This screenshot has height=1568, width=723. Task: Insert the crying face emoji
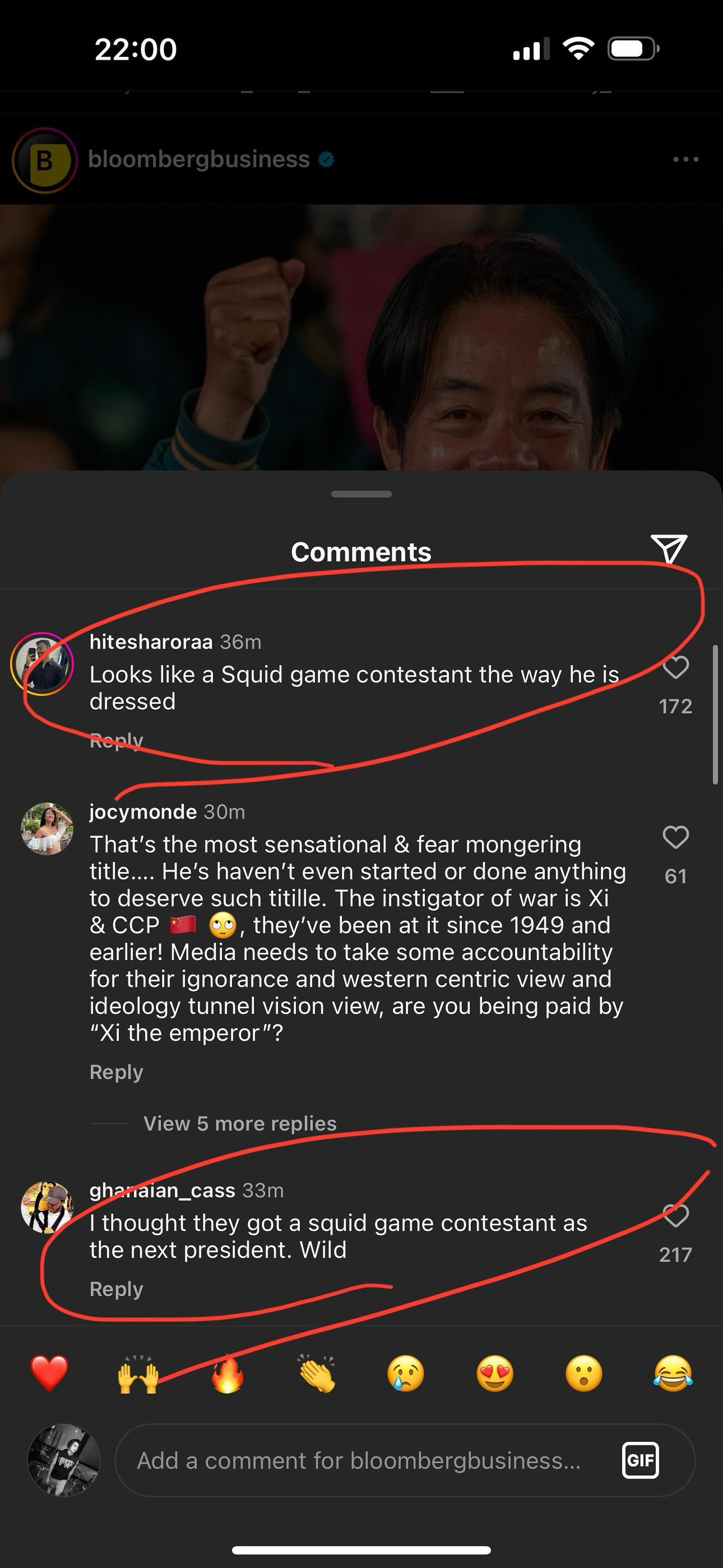[406, 1374]
